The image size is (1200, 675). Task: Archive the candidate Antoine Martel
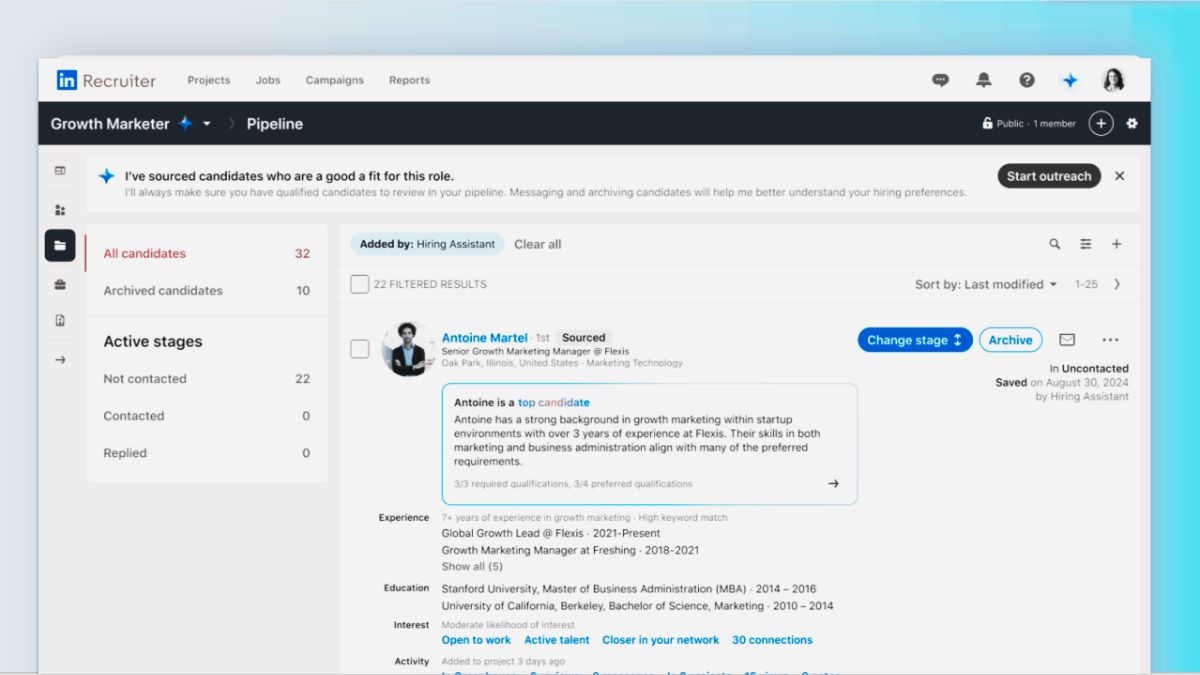1010,340
